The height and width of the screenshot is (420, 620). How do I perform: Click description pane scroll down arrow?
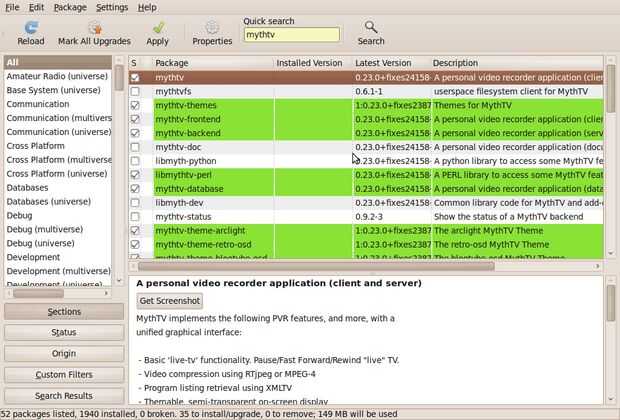611,399
